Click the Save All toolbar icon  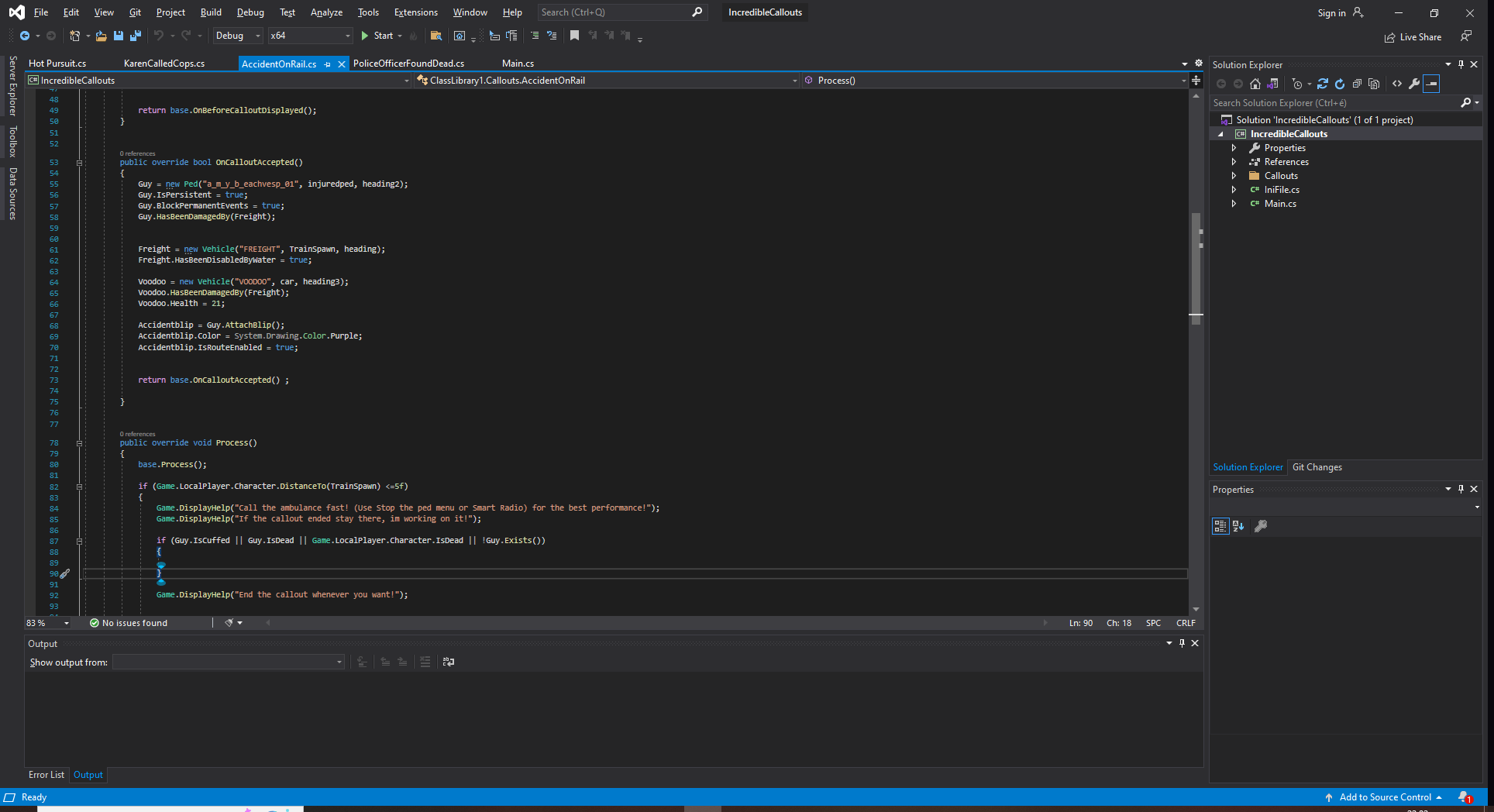click(136, 36)
